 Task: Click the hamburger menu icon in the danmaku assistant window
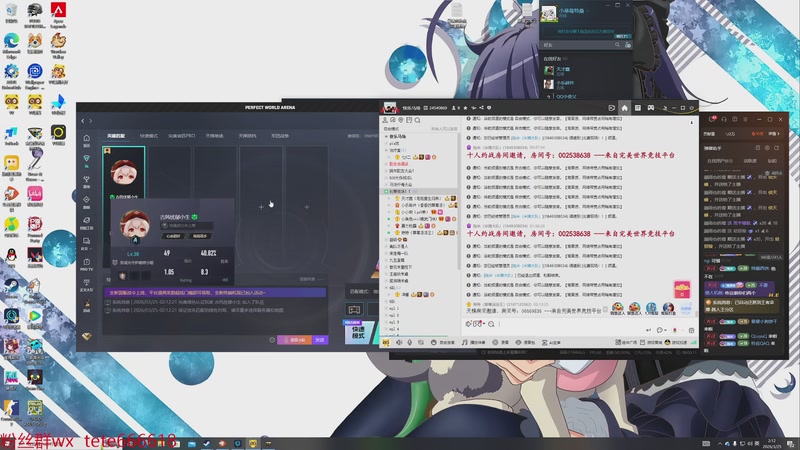(745, 119)
